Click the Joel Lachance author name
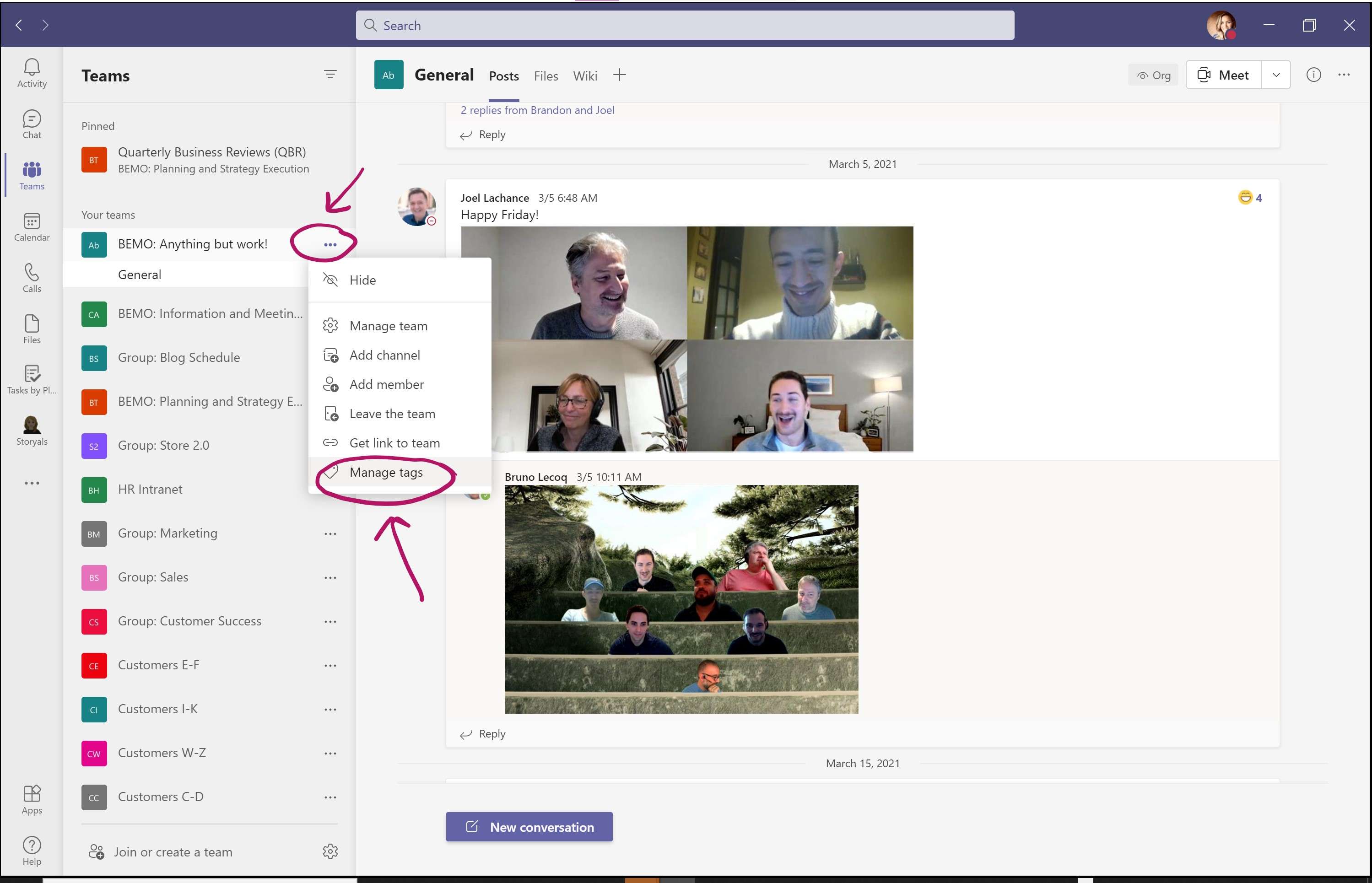1372x883 pixels. [x=494, y=198]
